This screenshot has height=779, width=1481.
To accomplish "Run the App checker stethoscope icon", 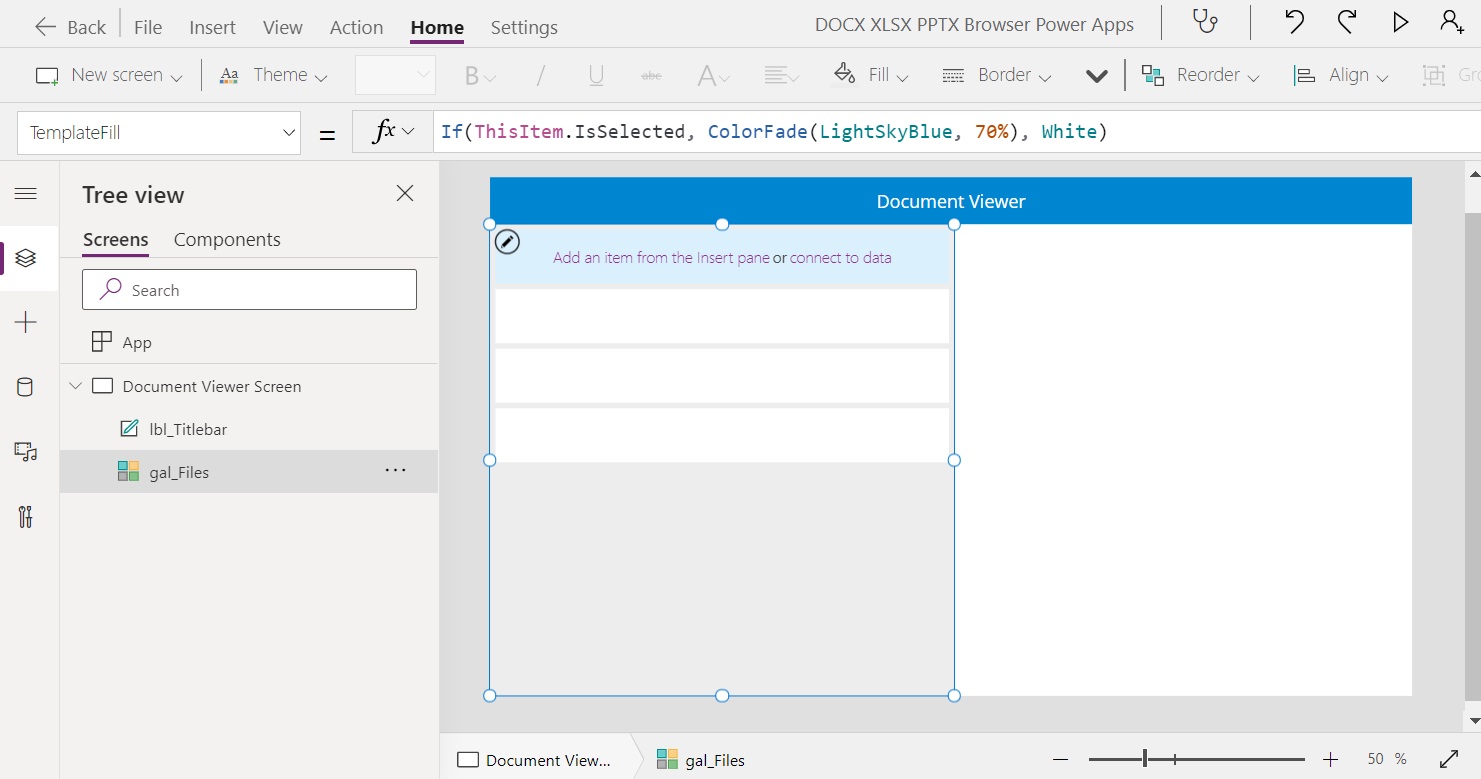I will [1204, 21].
